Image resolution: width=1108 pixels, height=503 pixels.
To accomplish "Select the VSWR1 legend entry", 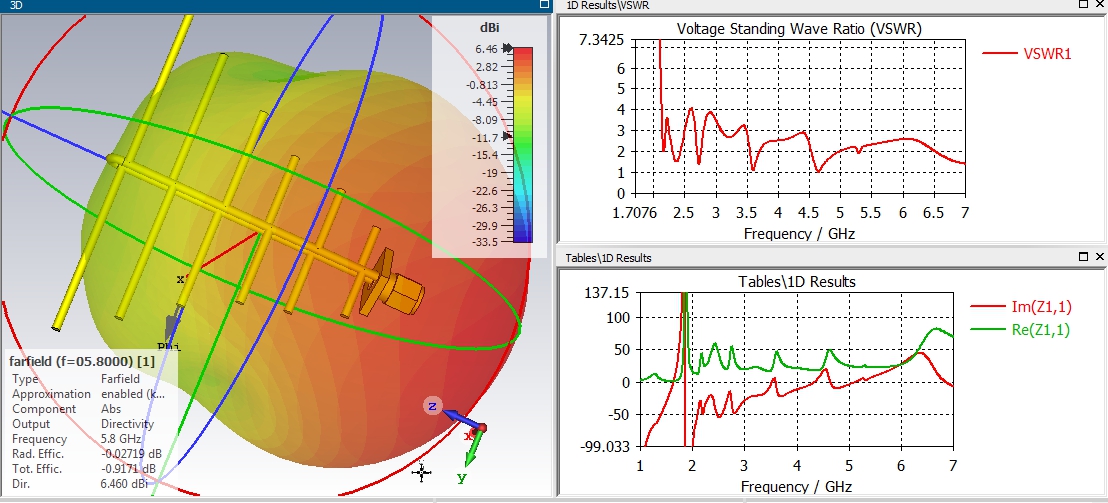I will point(1028,53).
